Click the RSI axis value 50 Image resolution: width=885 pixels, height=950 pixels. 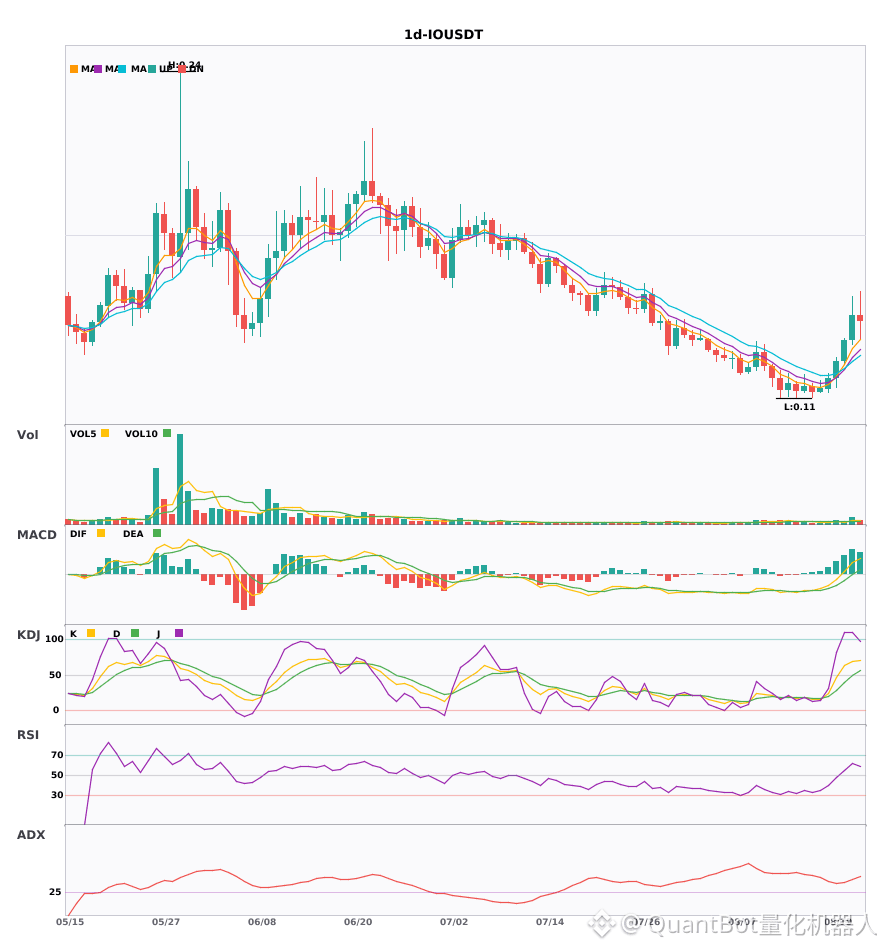point(57,775)
